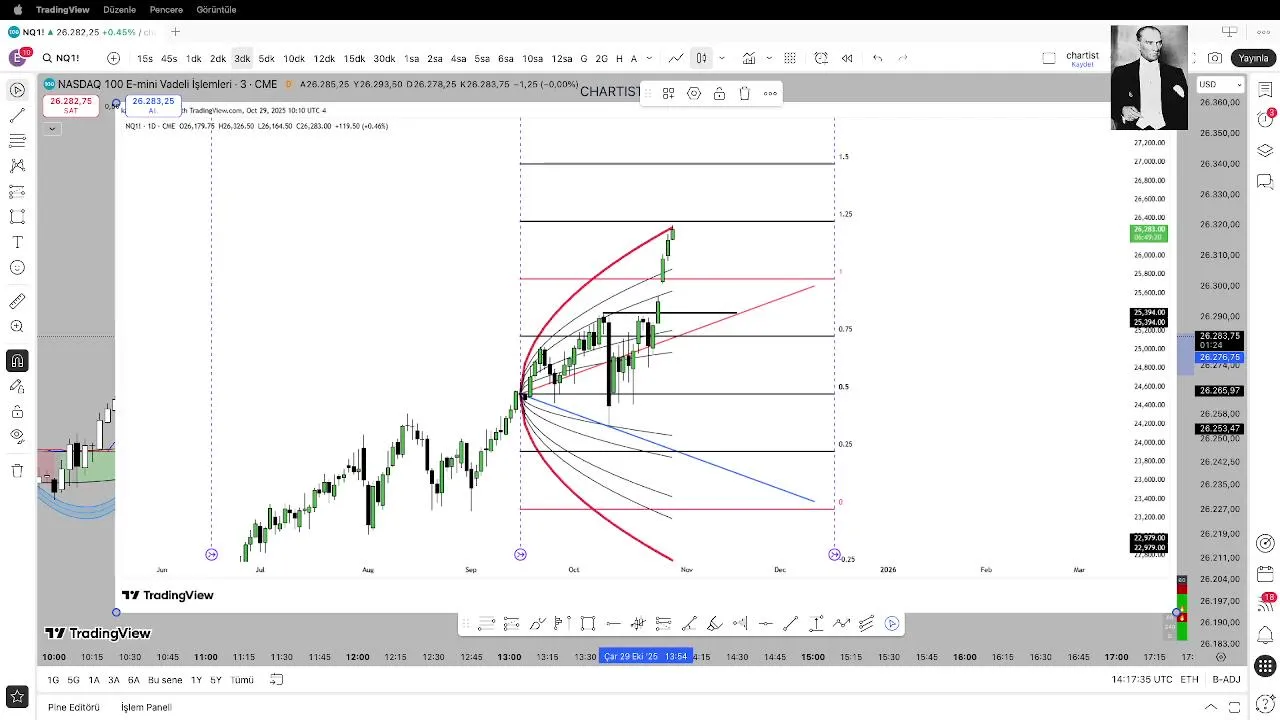Viewport: 1280px width, 720px height.
Task: Select the 30dk timeframe
Action: [384, 58]
